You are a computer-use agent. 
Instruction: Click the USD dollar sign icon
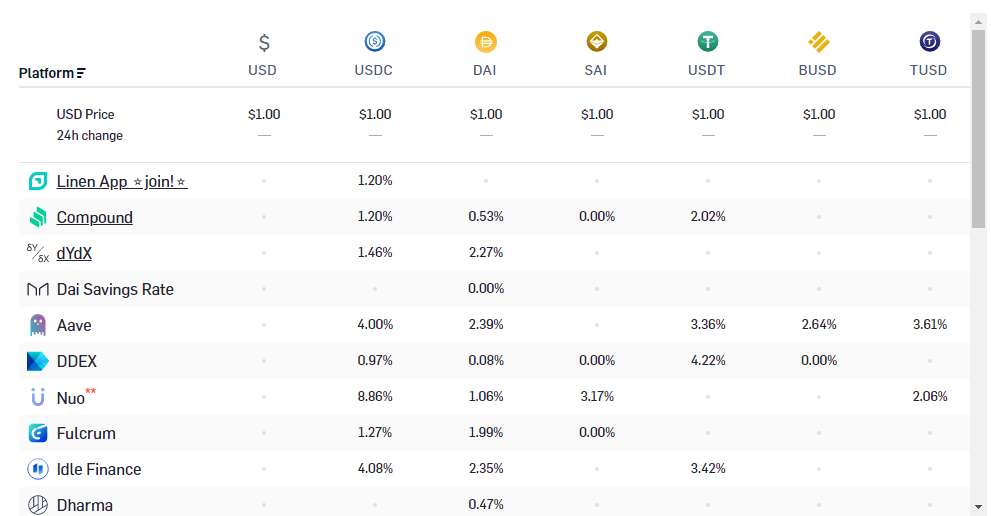pyautogui.click(x=264, y=42)
